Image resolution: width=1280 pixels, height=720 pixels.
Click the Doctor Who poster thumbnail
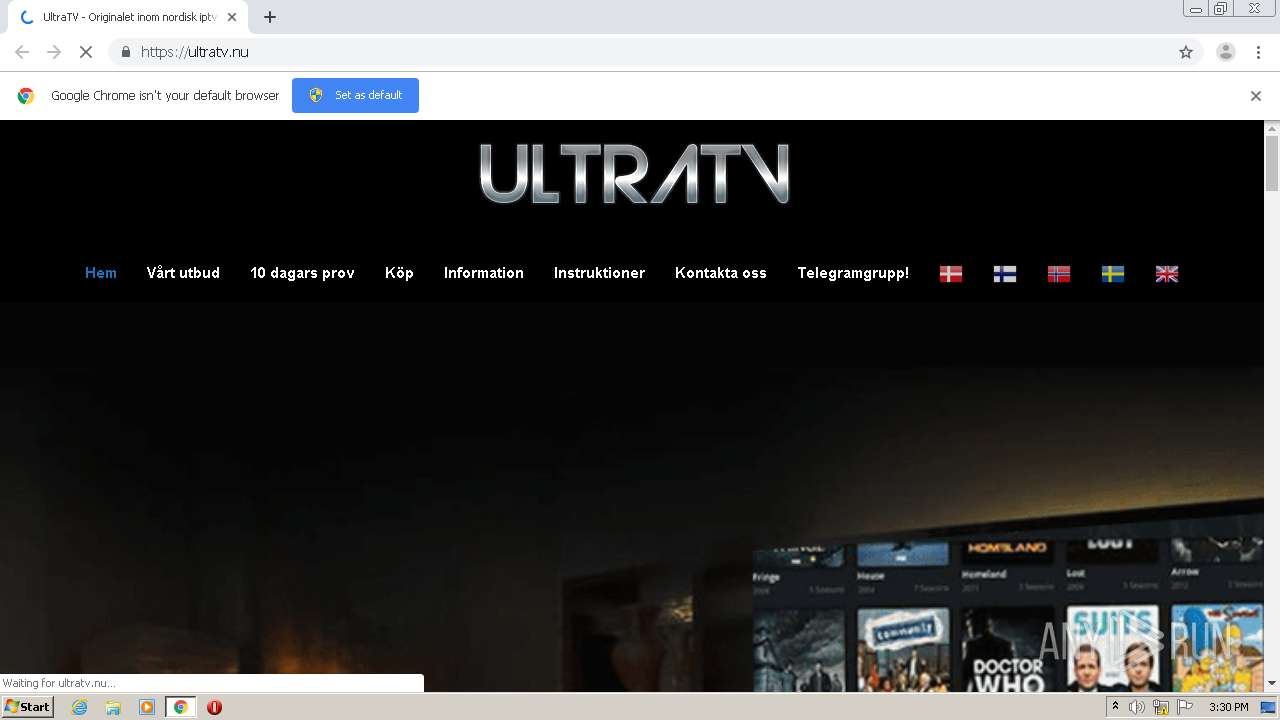[1007, 650]
